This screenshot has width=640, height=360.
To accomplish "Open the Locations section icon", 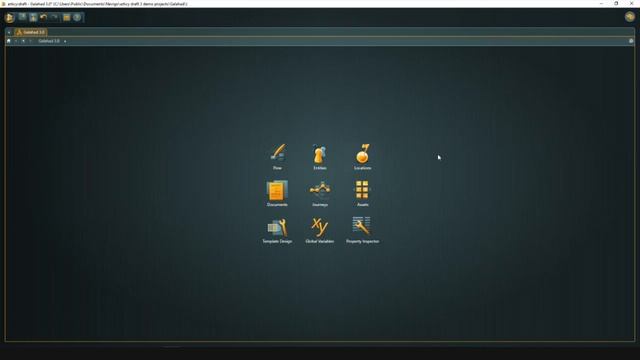I will (x=362, y=153).
